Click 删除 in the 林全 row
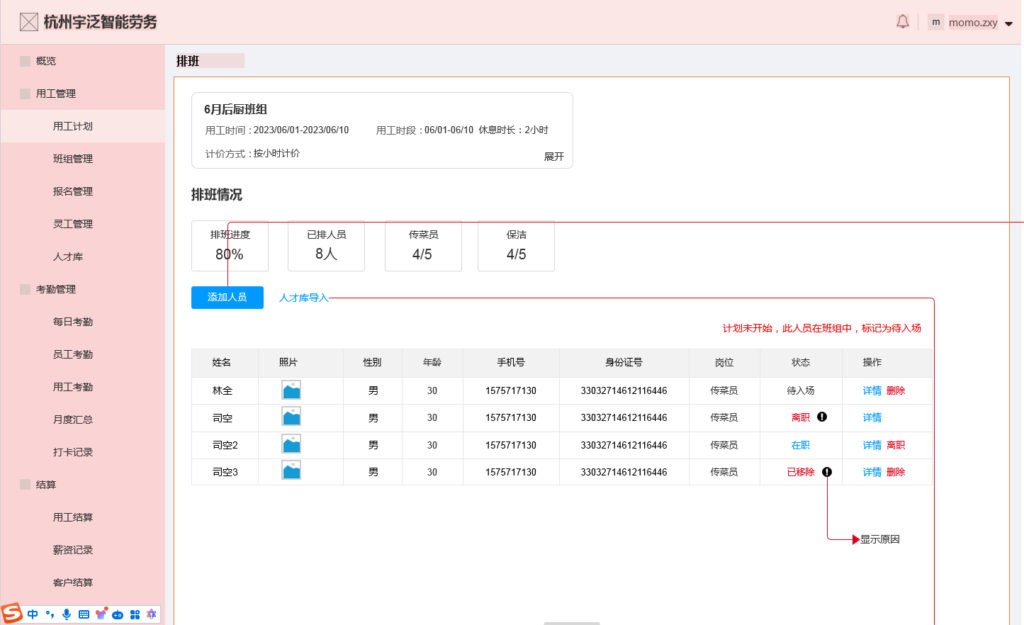 coord(895,391)
